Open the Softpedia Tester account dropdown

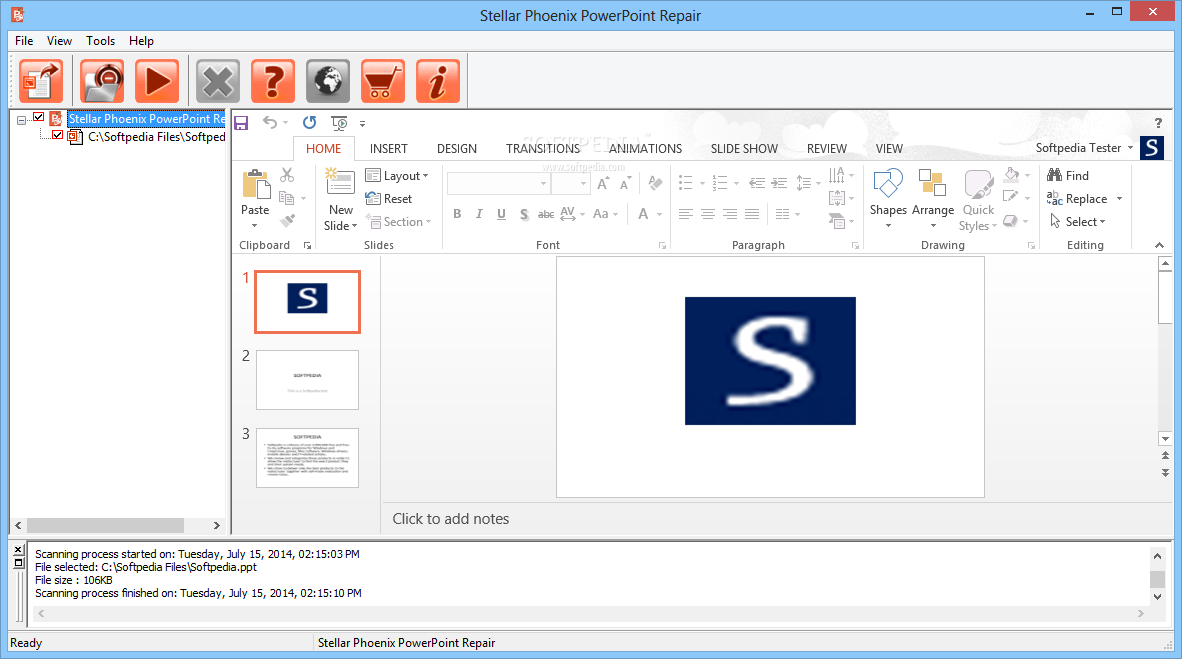(x=1084, y=148)
